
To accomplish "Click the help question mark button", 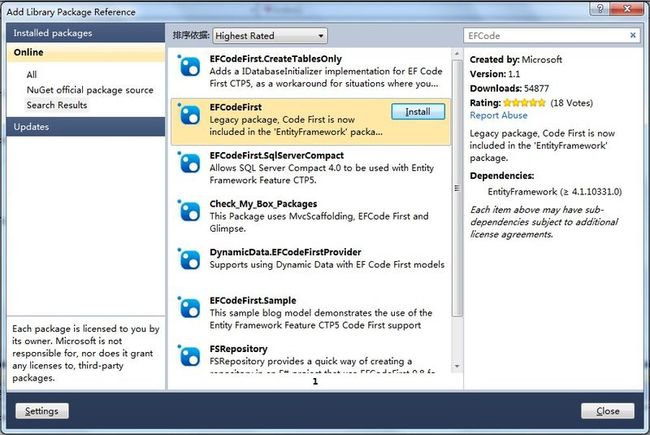I will pyautogui.click(x=600, y=8).
